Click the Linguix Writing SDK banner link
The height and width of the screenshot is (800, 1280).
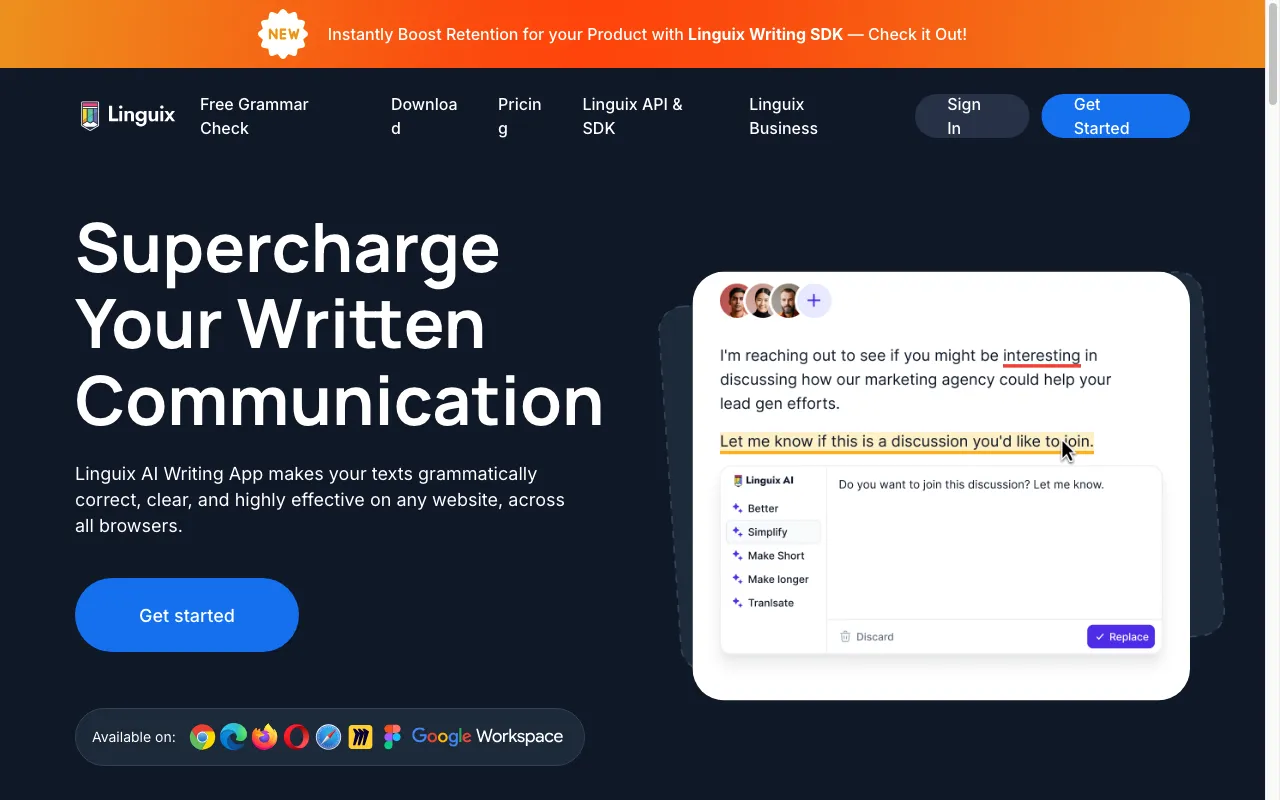tap(765, 34)
